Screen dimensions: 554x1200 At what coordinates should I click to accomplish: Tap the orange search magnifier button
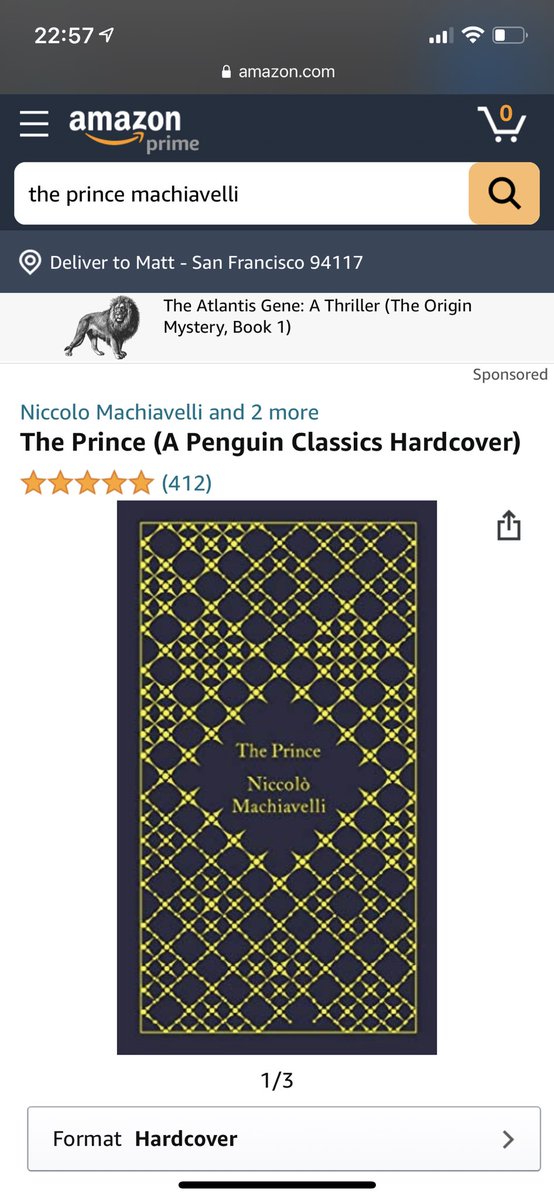pos(504,193)
